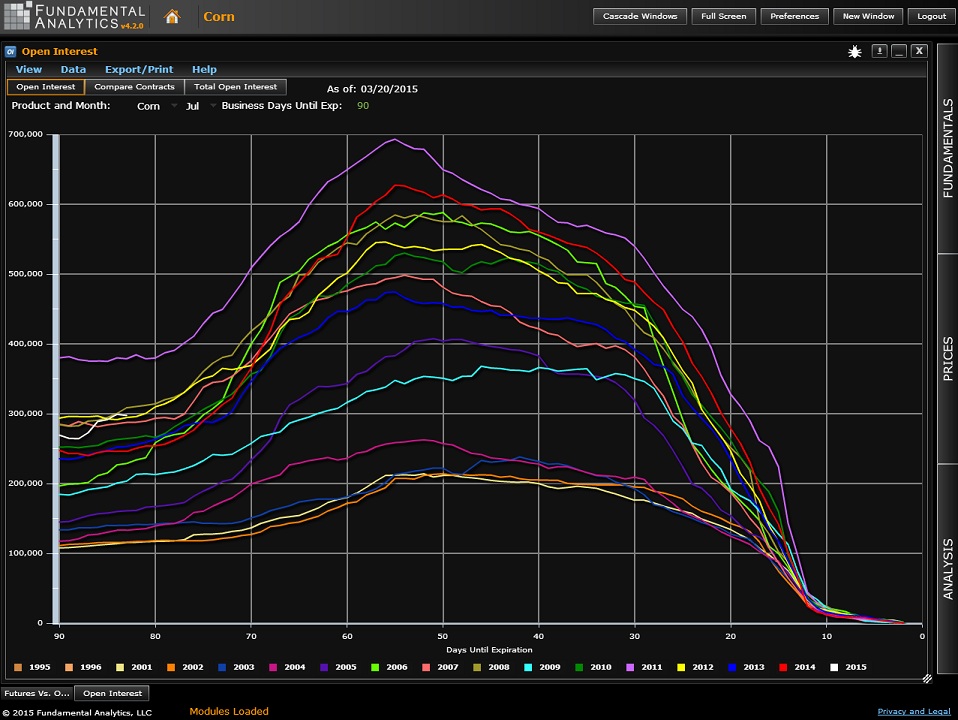Click the bug report icon
The image size is (958, 720).
click(855, 52)
